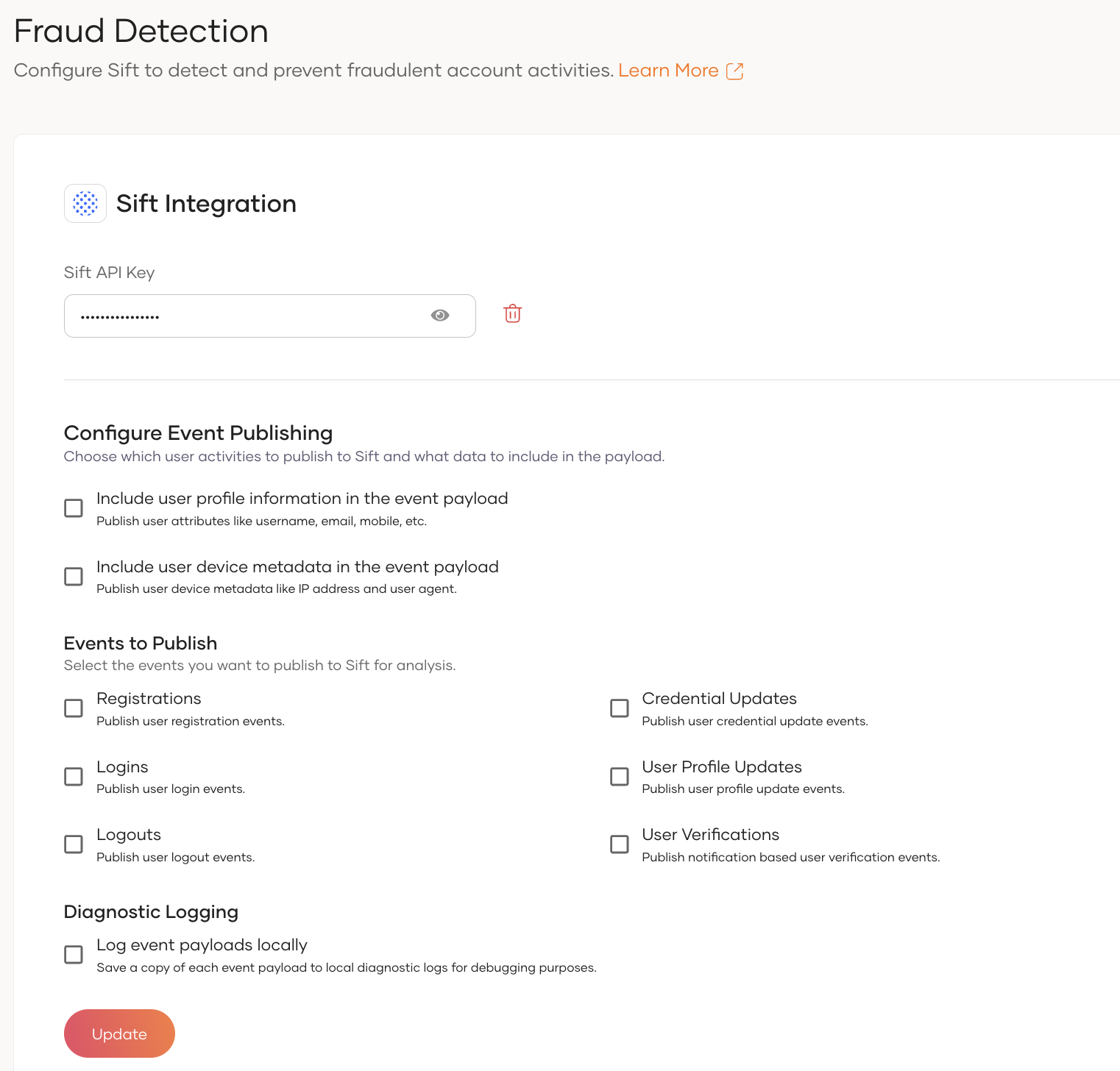Image resolution: width=1120 pixels, height=1071 pixels.
Task: Click the Configure Event Publishing section heading
Action: [197, 433]
